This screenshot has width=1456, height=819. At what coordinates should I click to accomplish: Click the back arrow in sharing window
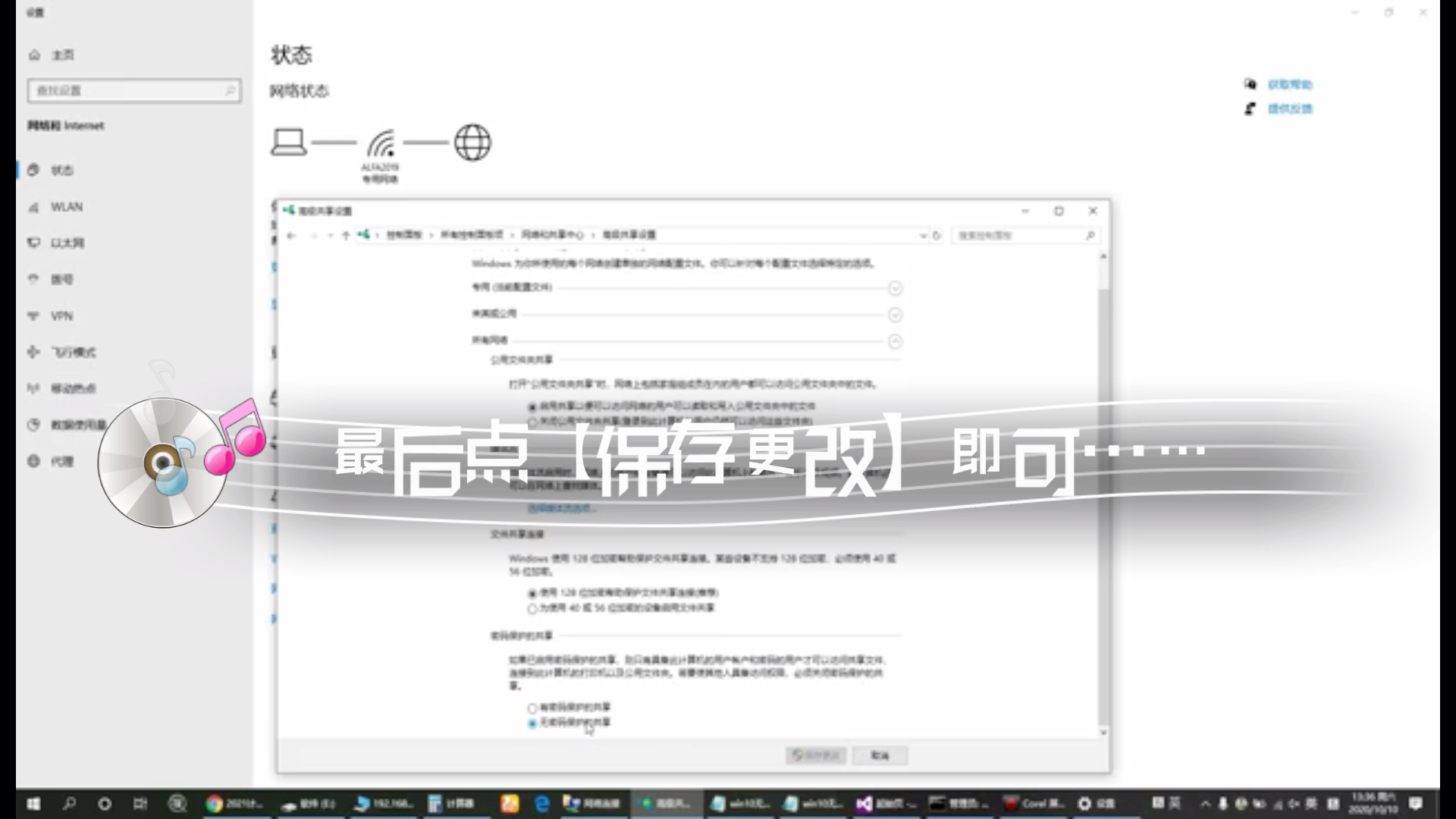(x=291, y=236)
